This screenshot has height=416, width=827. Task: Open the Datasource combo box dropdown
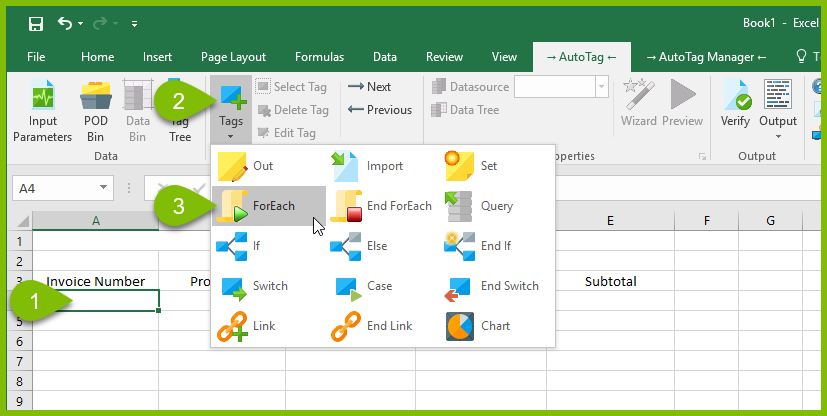tap(601, 87)
